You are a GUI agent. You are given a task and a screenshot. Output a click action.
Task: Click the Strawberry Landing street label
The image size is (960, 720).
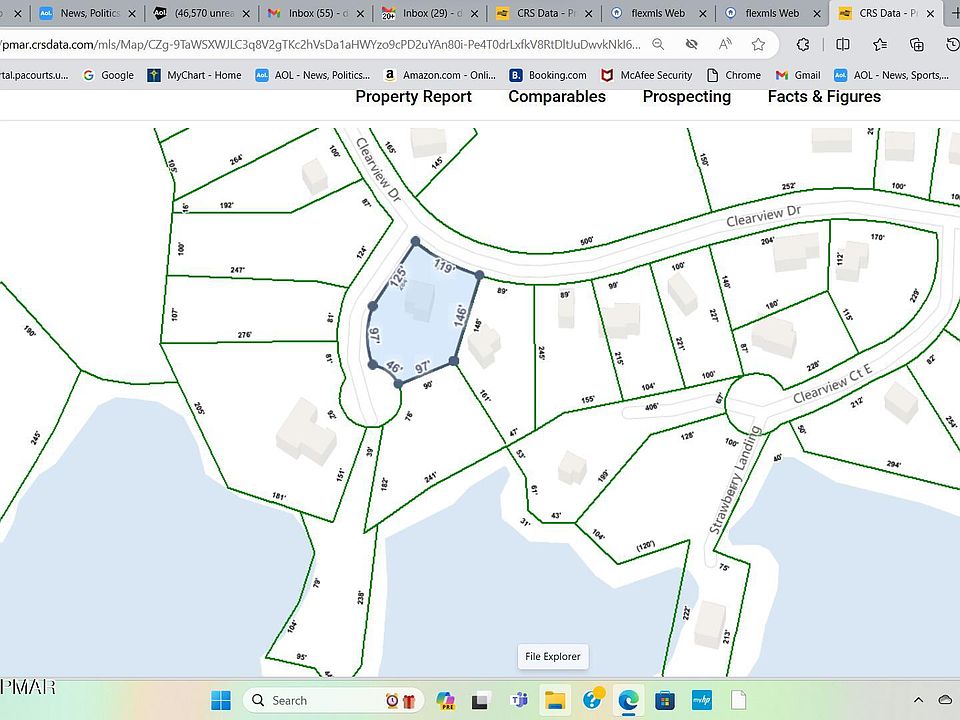735,481
